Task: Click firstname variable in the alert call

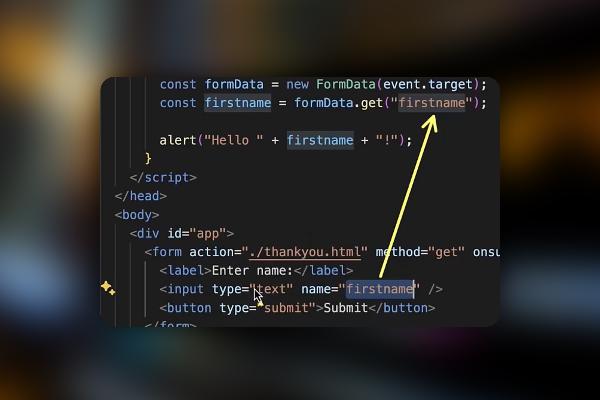Action: pos(320,140)
